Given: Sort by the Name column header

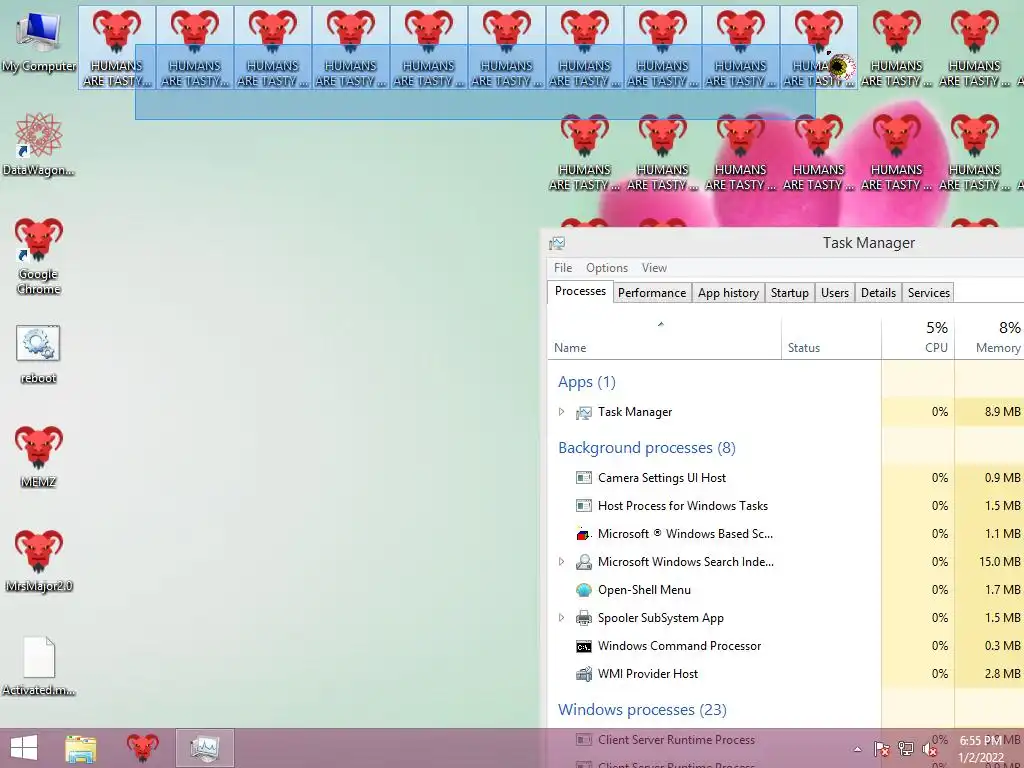Looking at the screenshot, I should tap(664, 338).
